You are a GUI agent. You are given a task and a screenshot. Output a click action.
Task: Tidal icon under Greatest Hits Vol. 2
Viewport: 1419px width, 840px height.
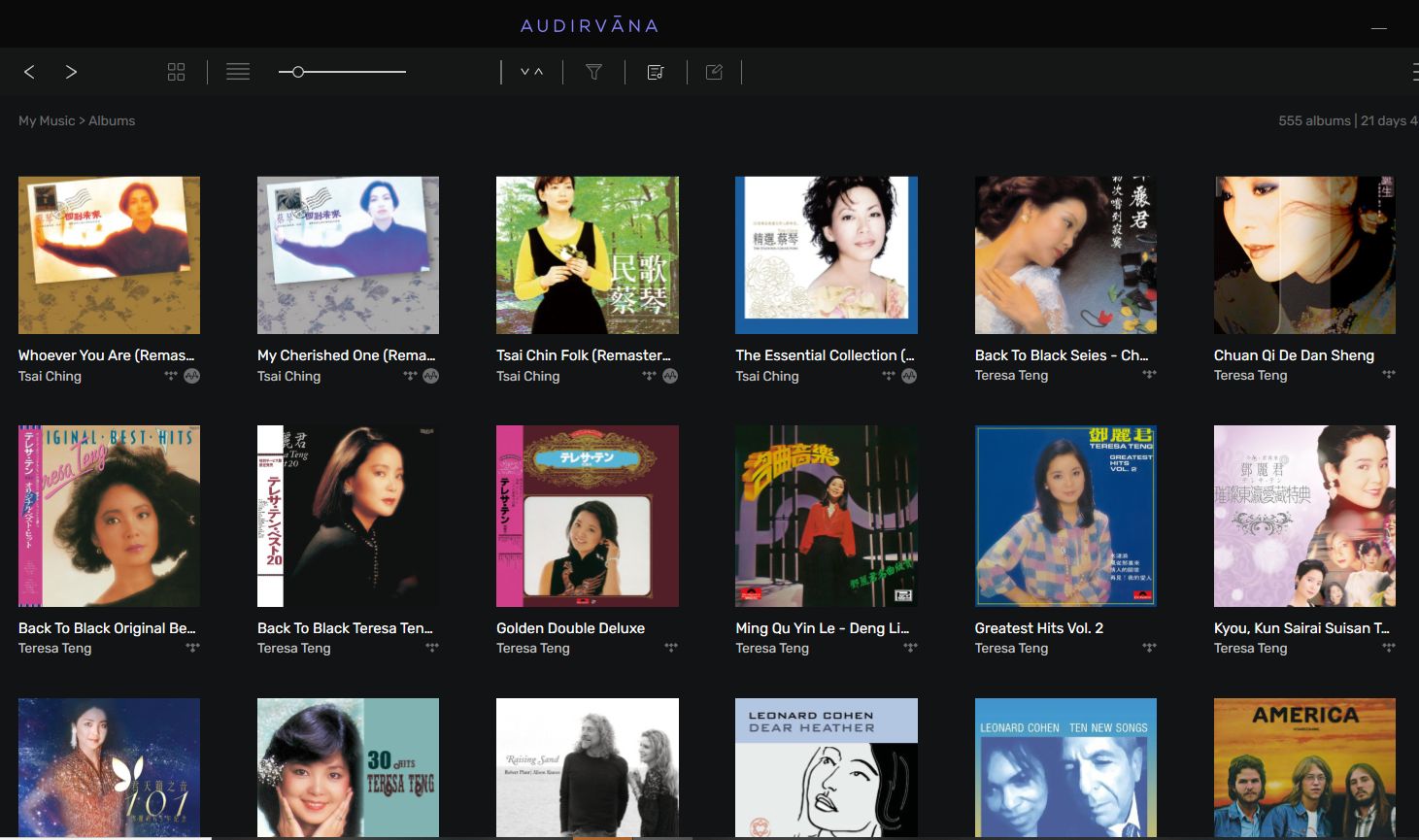coord(1149,648)
